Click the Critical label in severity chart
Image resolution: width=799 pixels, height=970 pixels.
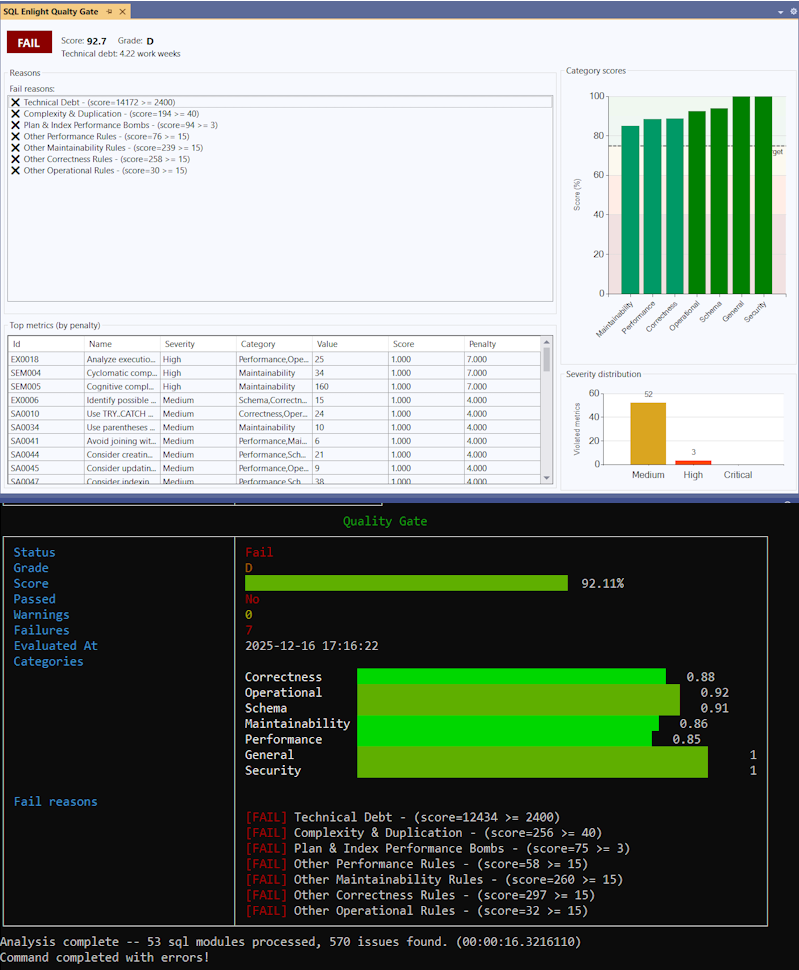coord(738,474)
